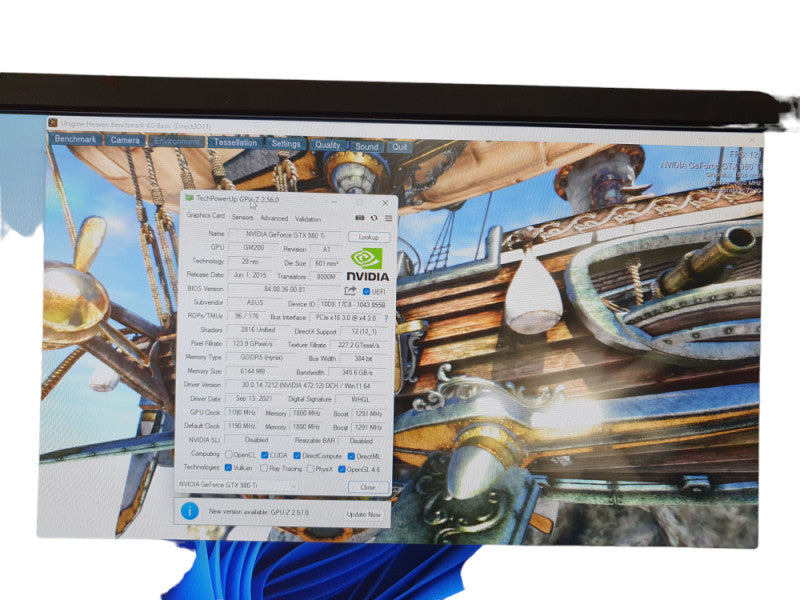Image resolution: width=800 pixels, height=600 pixels.
Task: Click the GPU-Z title bar app icon
Action: [x=189, y=197]
